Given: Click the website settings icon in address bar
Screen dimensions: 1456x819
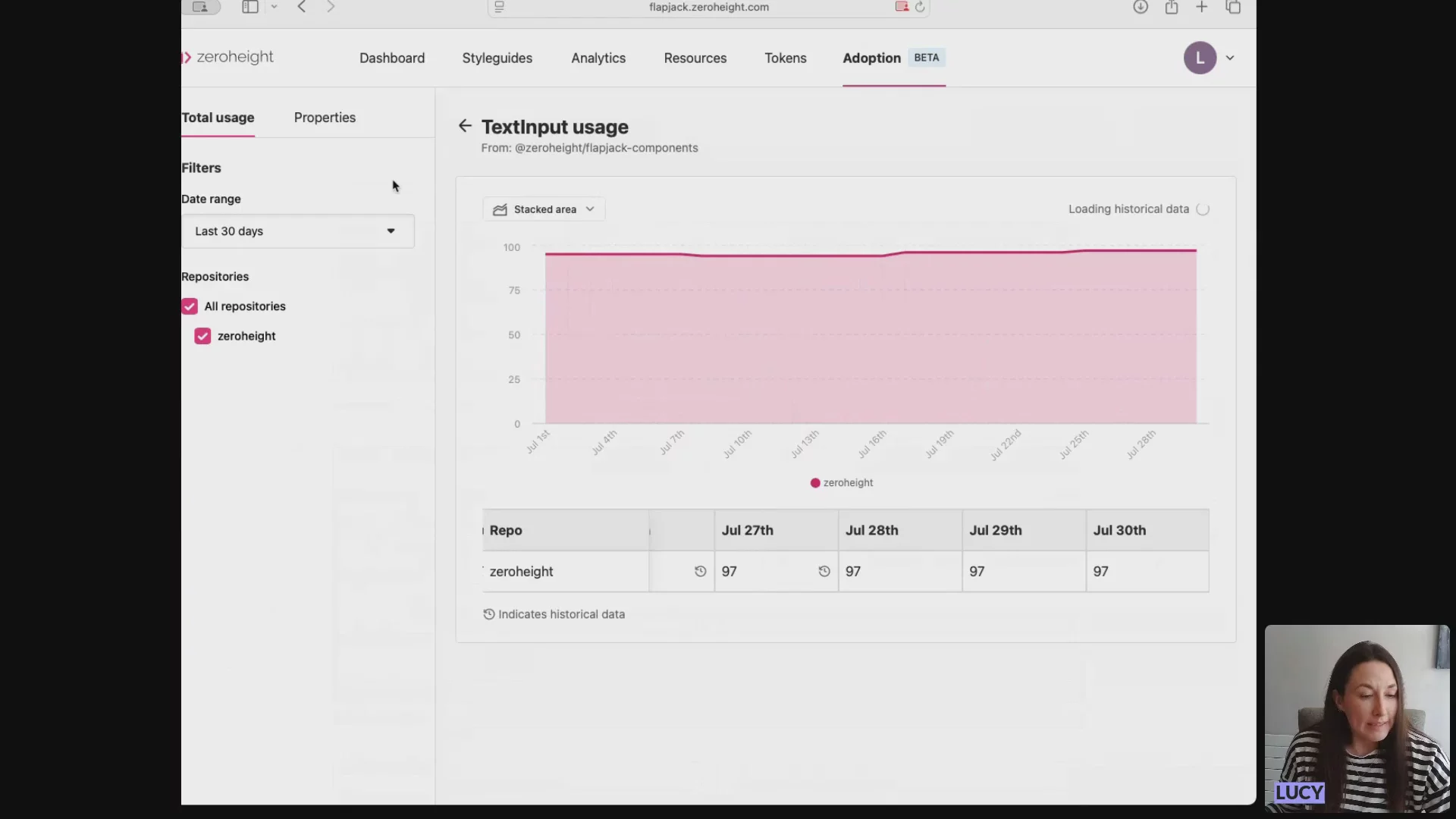Looking at the screenshot, I should pyautogui.click(x=499, y=7).
